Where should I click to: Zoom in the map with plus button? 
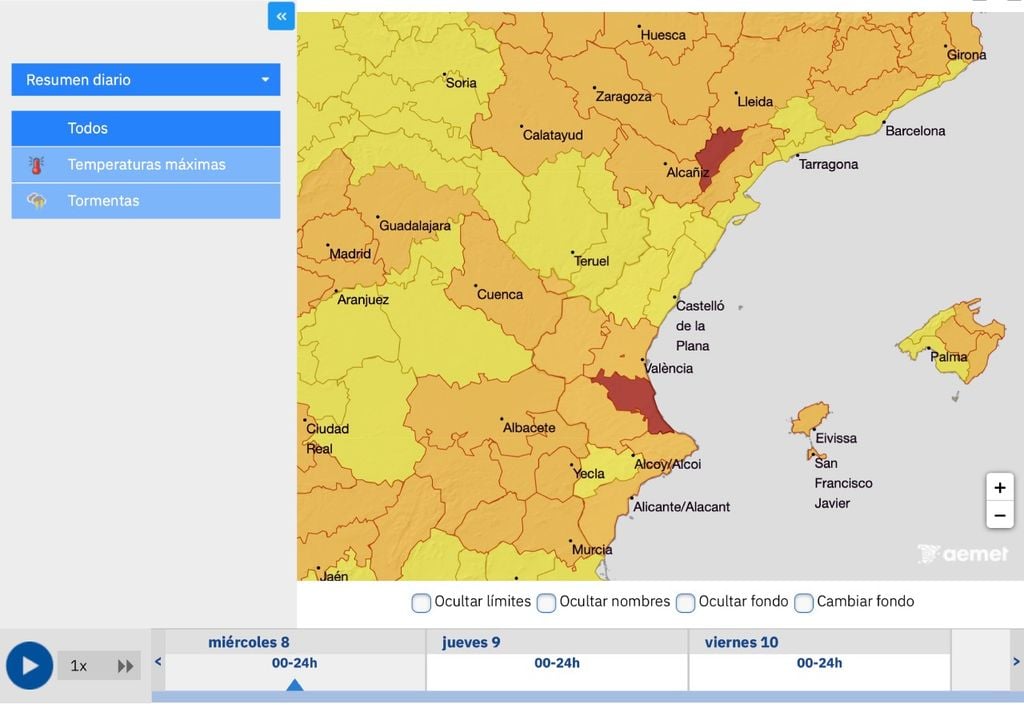(1000, 487)
